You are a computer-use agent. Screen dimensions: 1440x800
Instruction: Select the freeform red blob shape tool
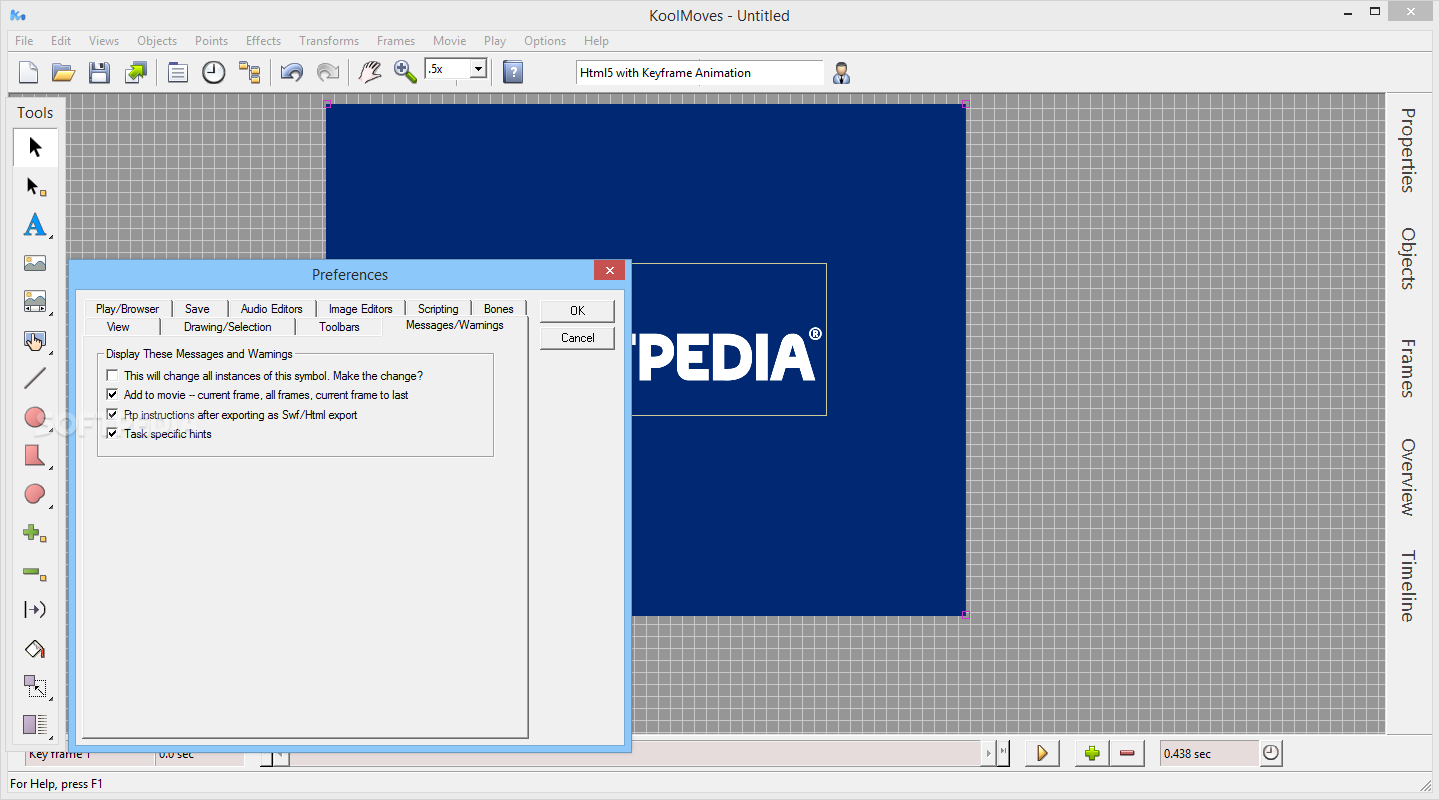click(35, 494)
